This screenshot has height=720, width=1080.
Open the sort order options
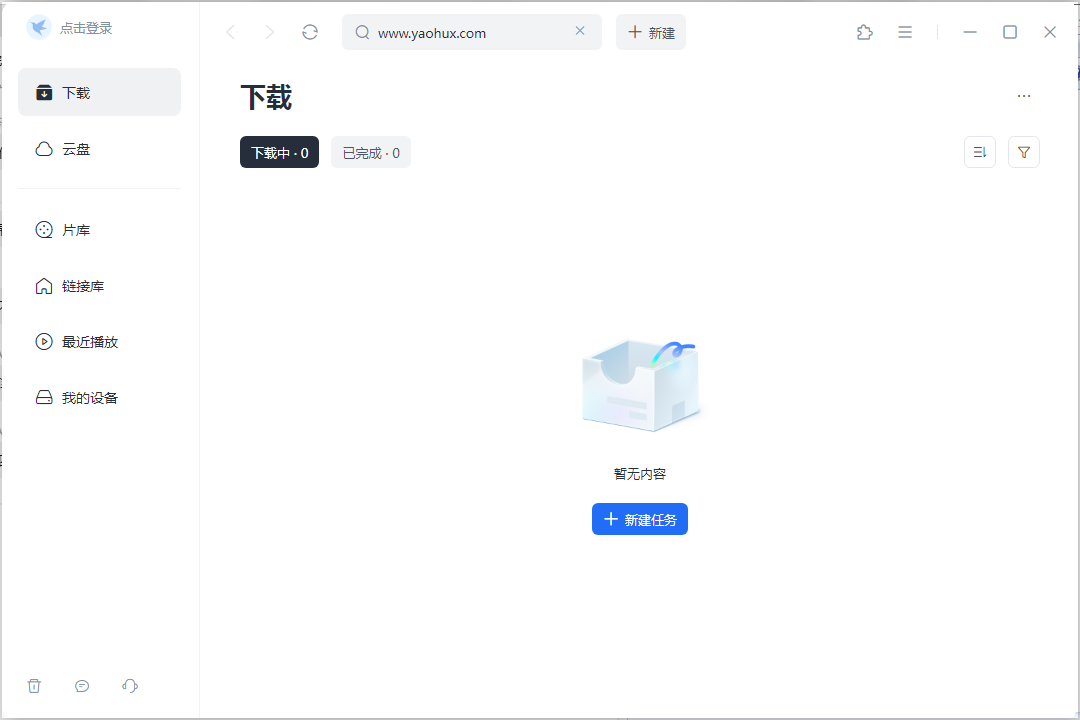(979, 151)
